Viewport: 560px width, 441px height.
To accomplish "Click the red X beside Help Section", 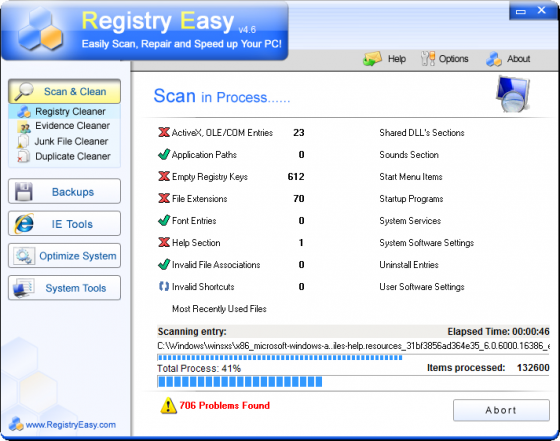I will (164, 242).
